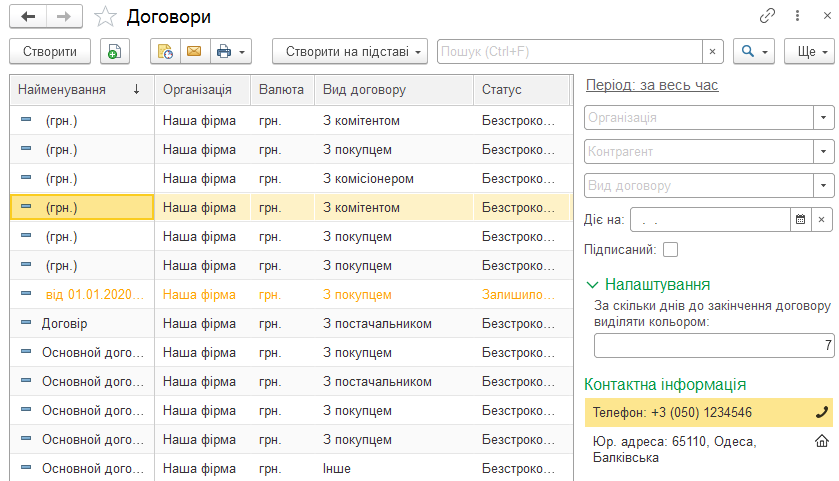
Task: Sort by the Валюта column header
Action: pyautogui.click(x=283, y=89)
